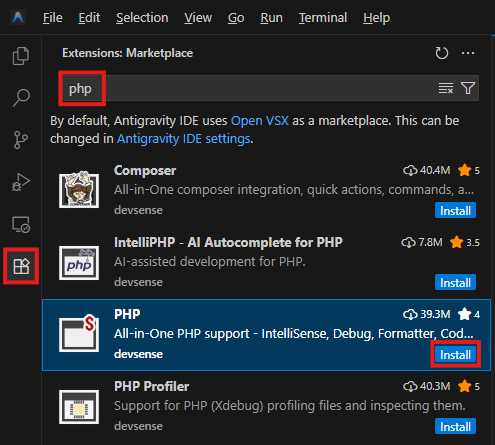
Task: Open the Go menu
Action: (236, 18)
